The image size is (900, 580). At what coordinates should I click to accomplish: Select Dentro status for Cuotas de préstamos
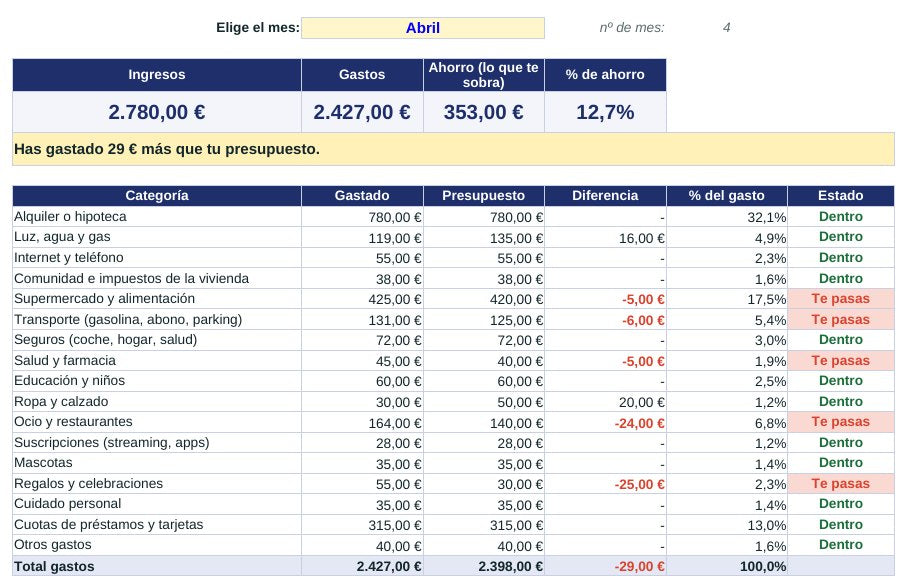(x=841, y=524)
